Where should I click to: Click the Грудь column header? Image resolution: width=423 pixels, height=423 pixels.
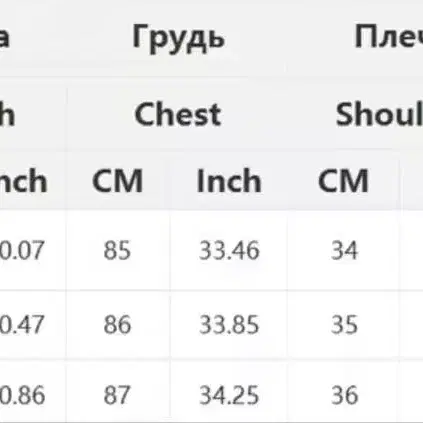(x=178, y=39)
